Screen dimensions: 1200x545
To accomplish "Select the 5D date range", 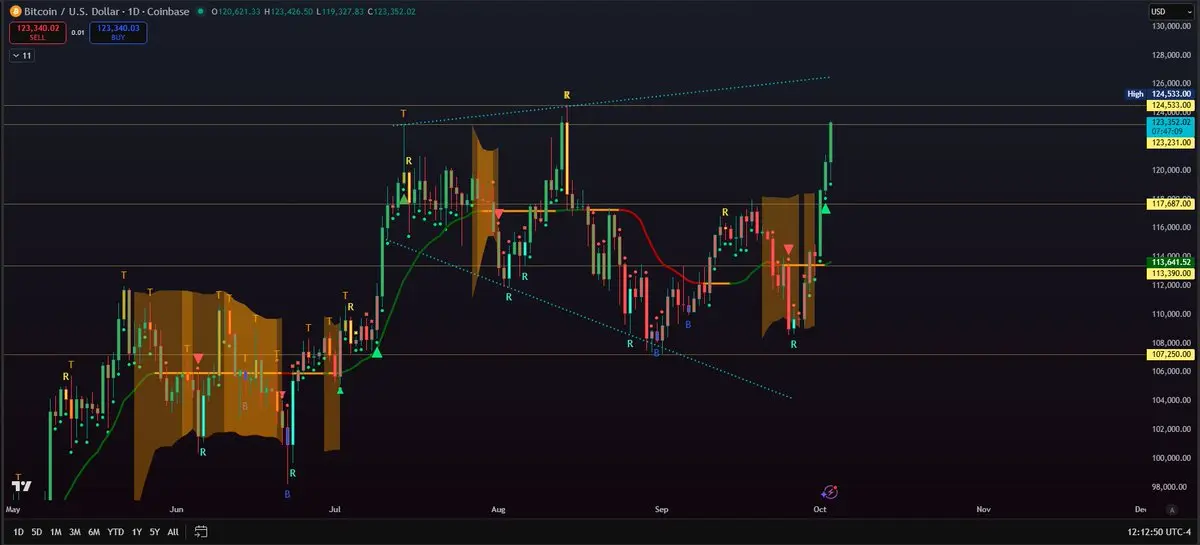I will [x=37, y=531].
